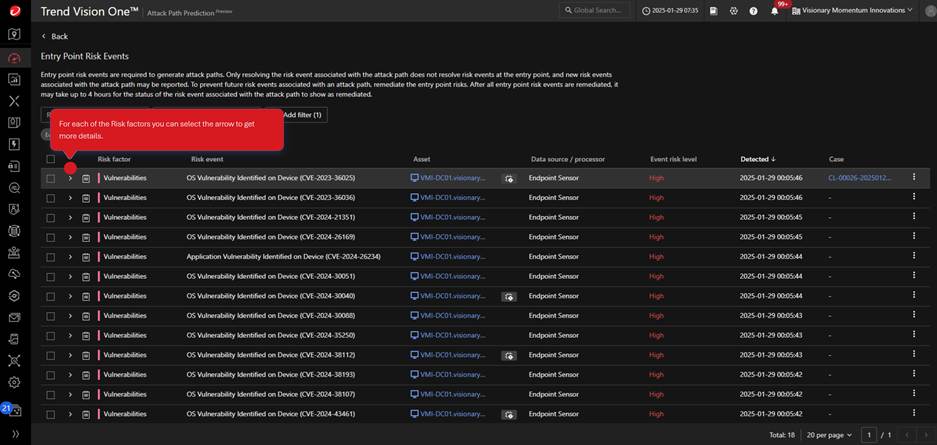Open the lightning bolt sidebar icon
The height and width of the screenshot is (445, 937).
point(14,145)
